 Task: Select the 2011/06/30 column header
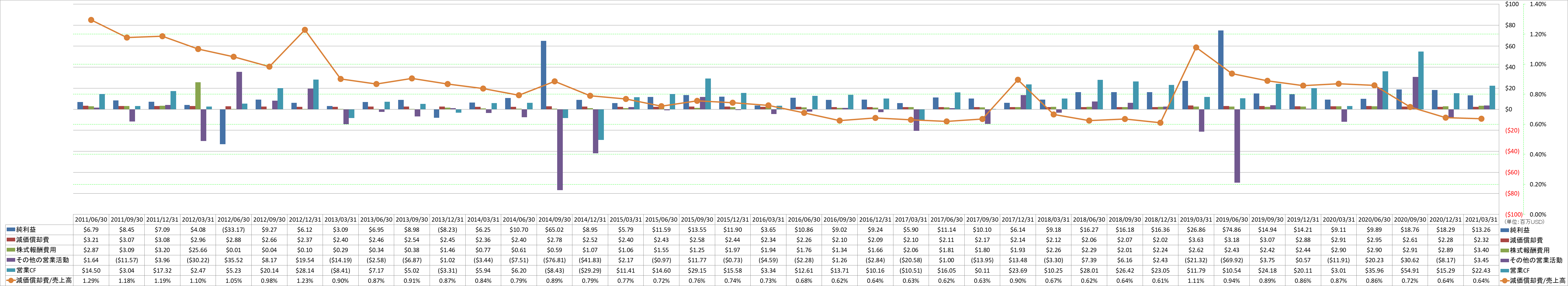(91, 220)
